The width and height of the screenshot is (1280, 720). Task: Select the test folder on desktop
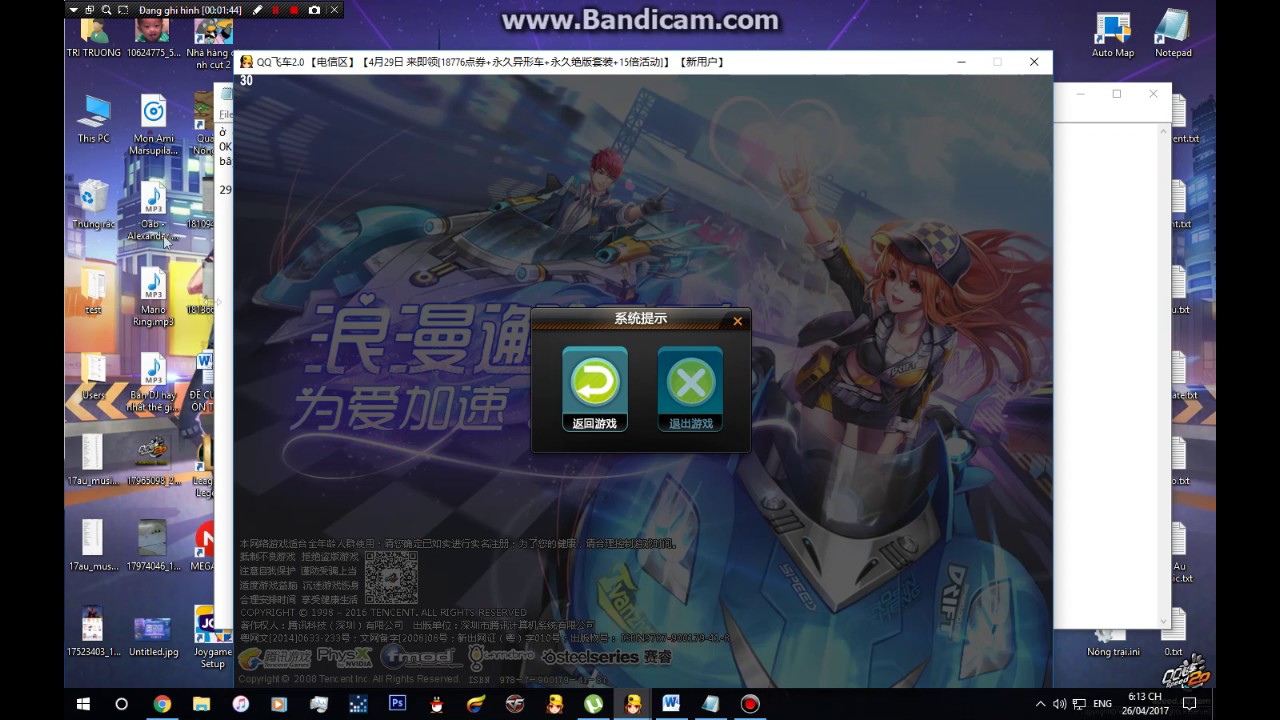click(x=93, y=291)
